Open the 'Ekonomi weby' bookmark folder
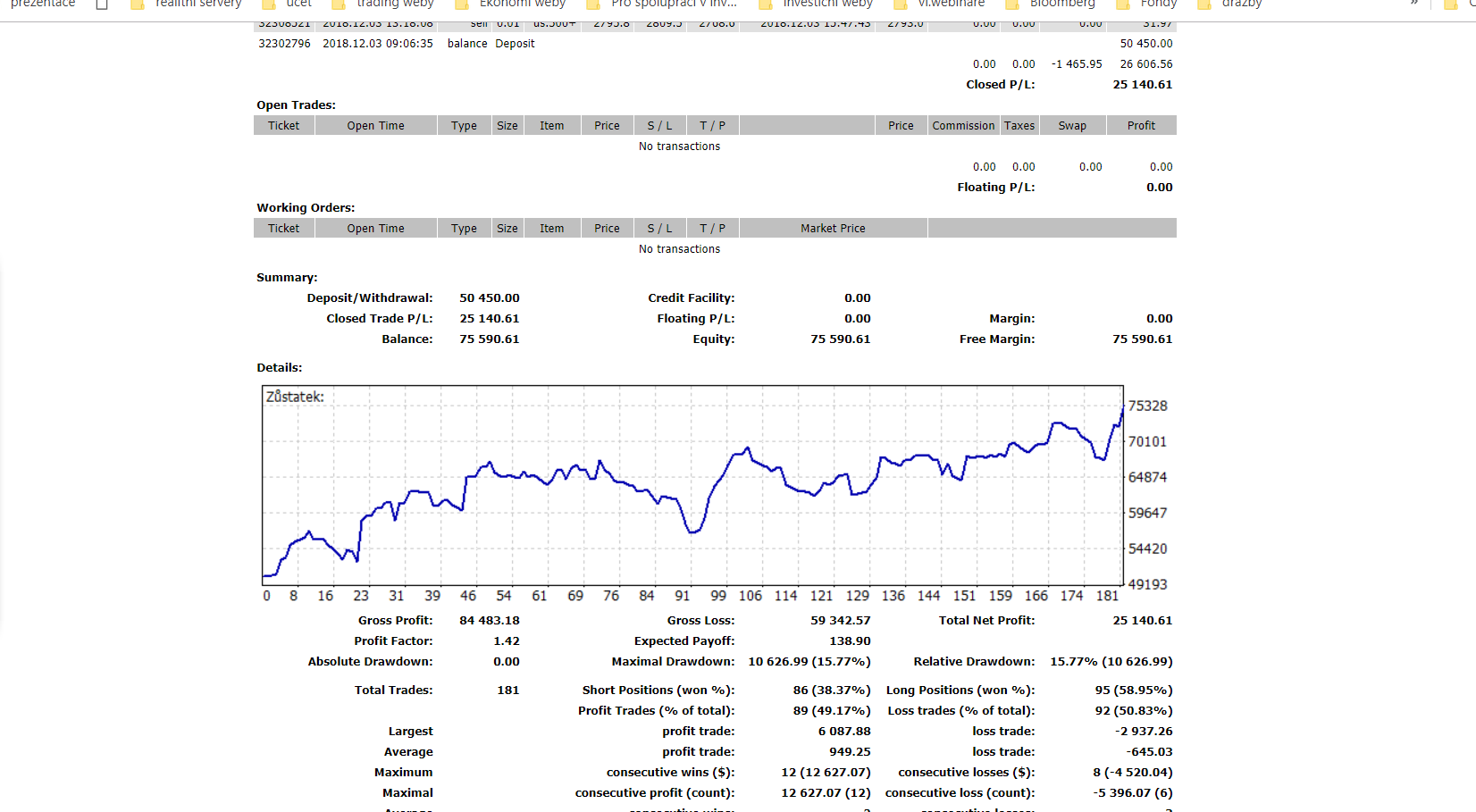The image size is (1476, 812). 510,4
